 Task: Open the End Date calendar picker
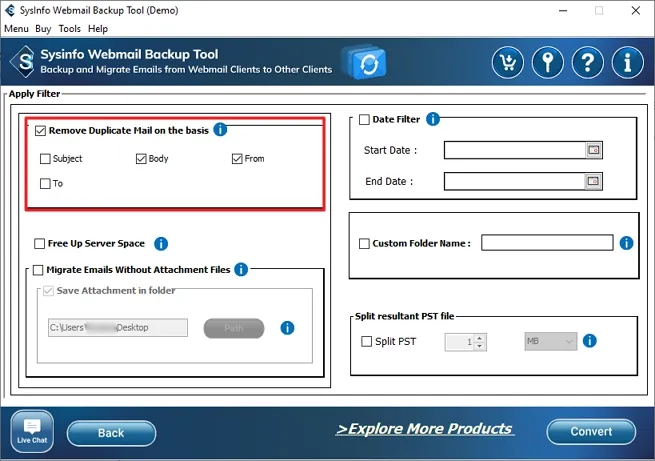coord(593,181)
